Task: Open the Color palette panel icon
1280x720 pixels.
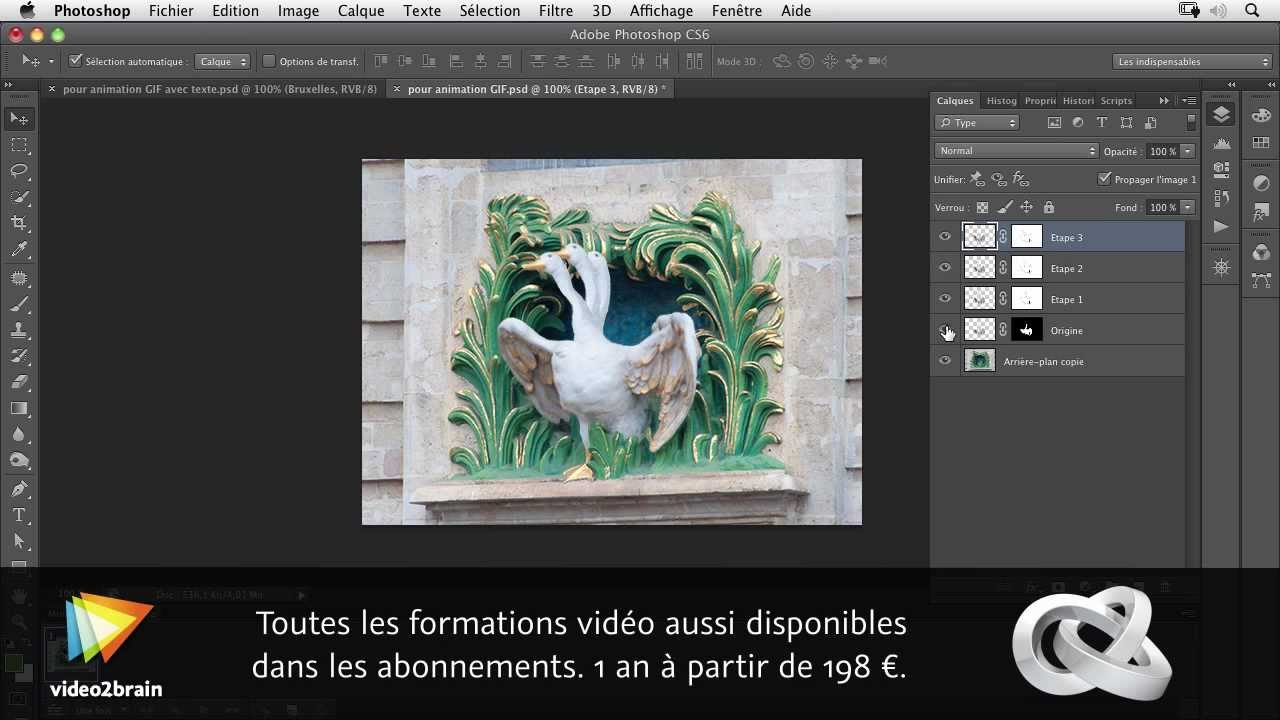Action: [1261, 116]
